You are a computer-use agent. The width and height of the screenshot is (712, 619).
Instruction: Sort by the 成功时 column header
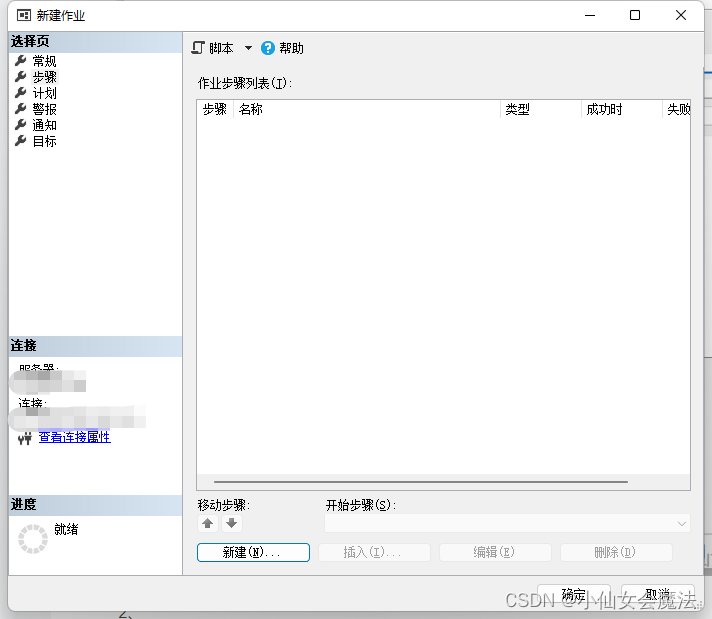coord(621,109)
